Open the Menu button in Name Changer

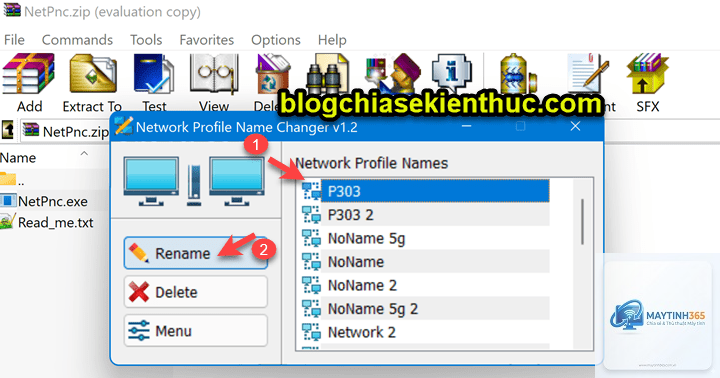coord(196,330)
